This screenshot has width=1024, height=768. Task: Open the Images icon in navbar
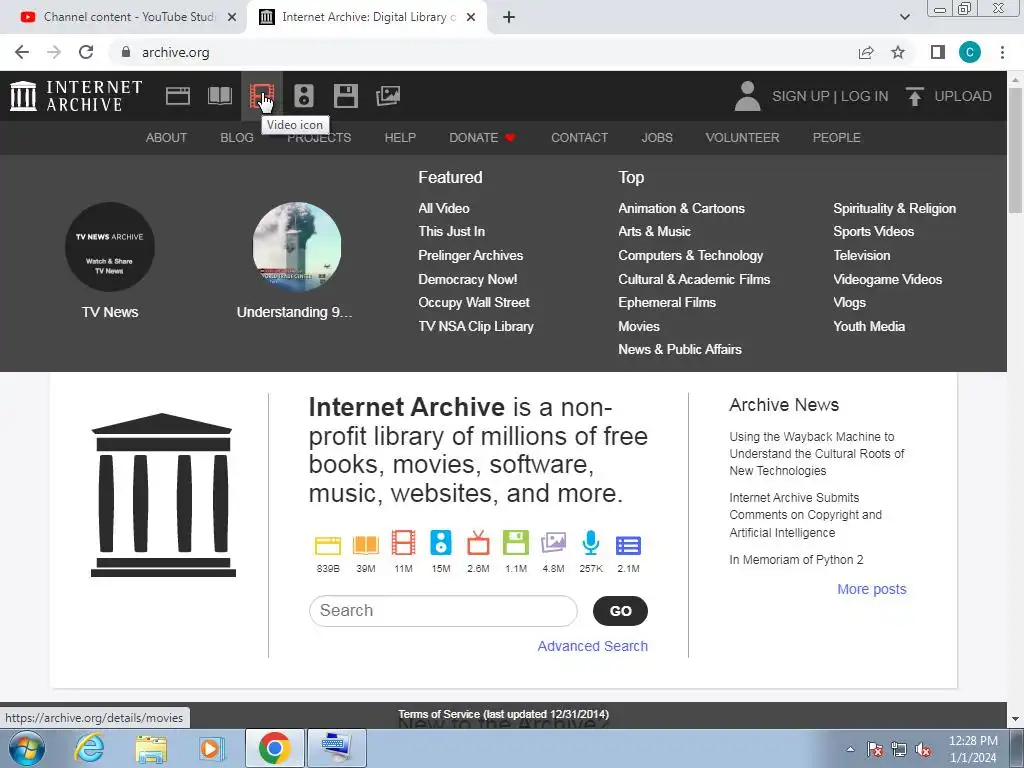388,96
